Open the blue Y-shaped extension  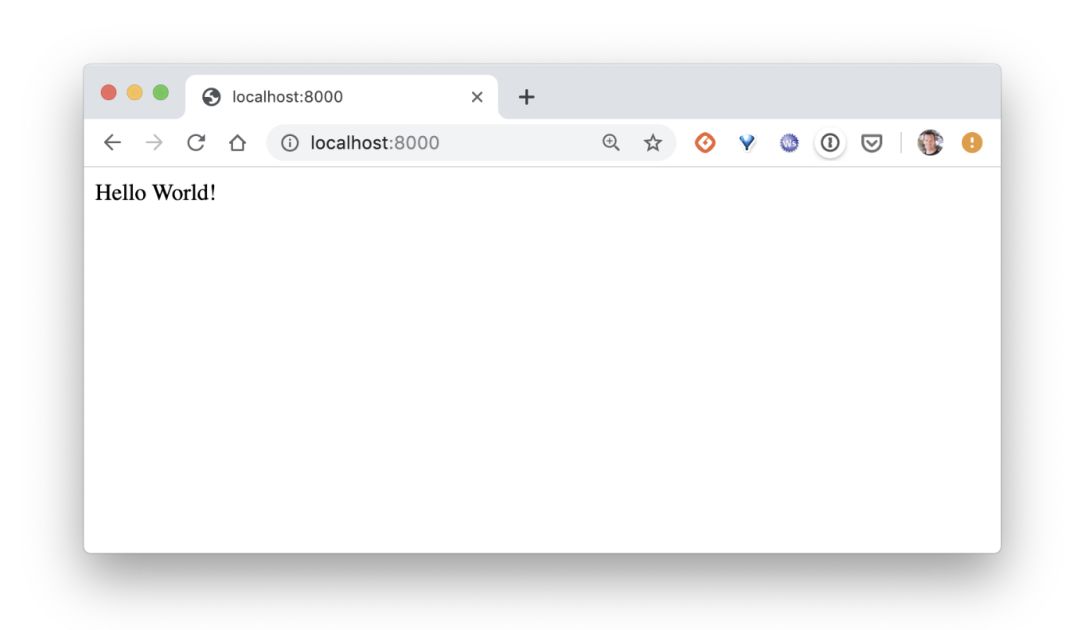point(747,143)
